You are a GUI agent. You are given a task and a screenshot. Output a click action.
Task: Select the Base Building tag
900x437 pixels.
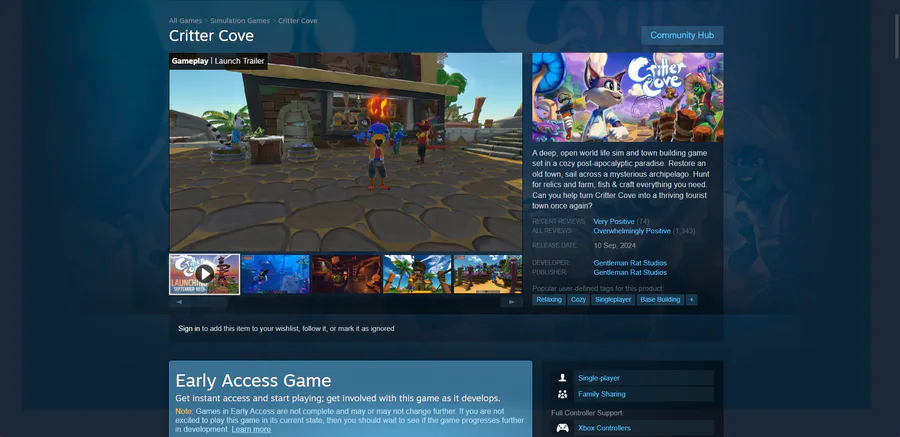click(x=660, y=300)
